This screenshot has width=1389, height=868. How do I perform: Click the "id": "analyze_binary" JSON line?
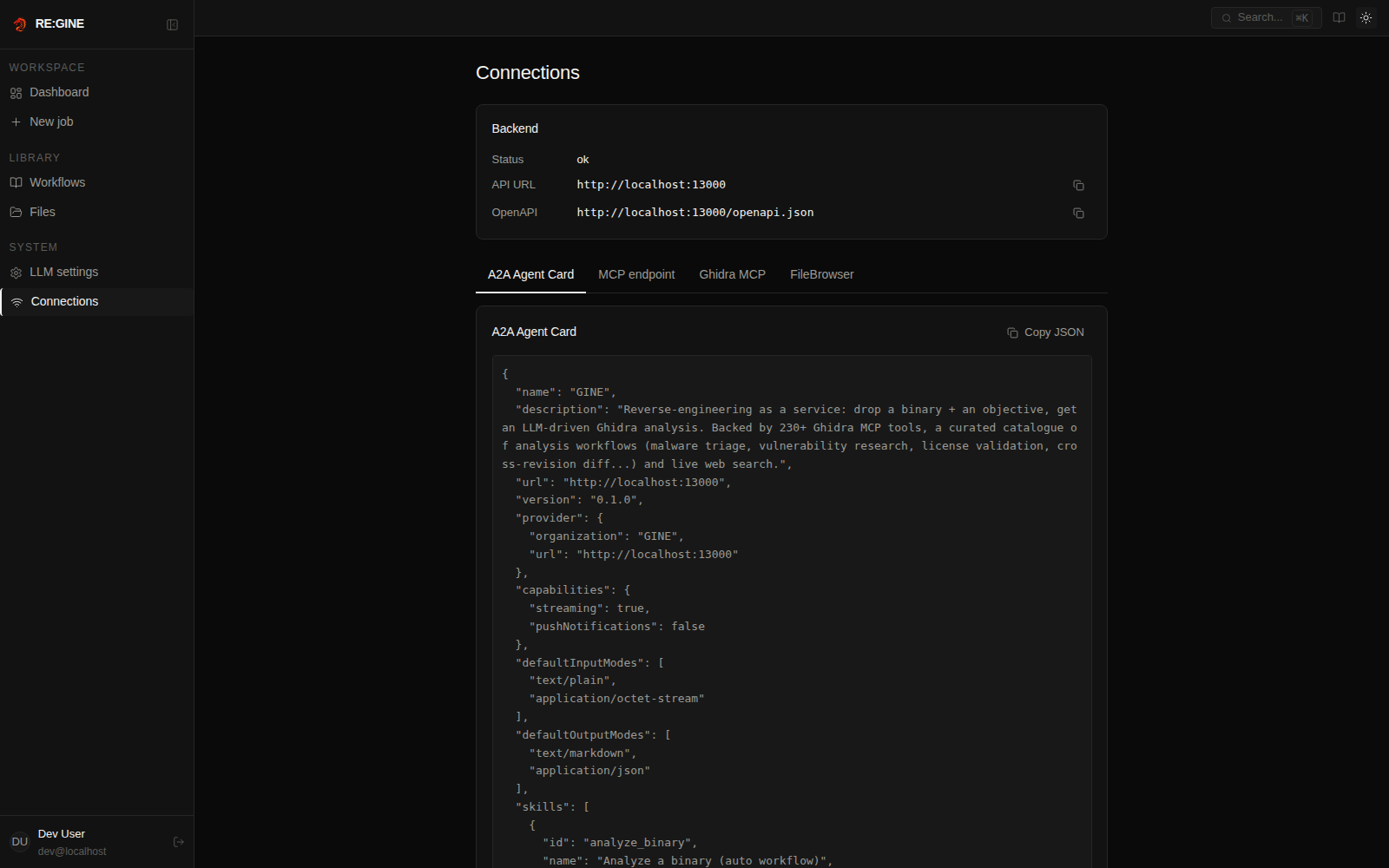620,843
